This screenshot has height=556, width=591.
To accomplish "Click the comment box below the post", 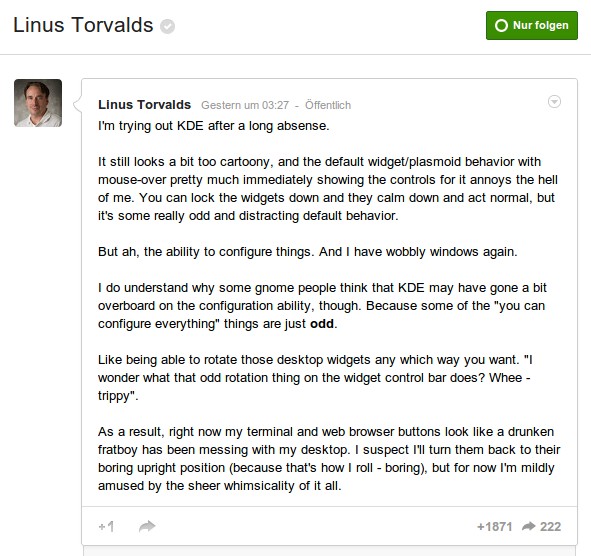I will point(329,551).
